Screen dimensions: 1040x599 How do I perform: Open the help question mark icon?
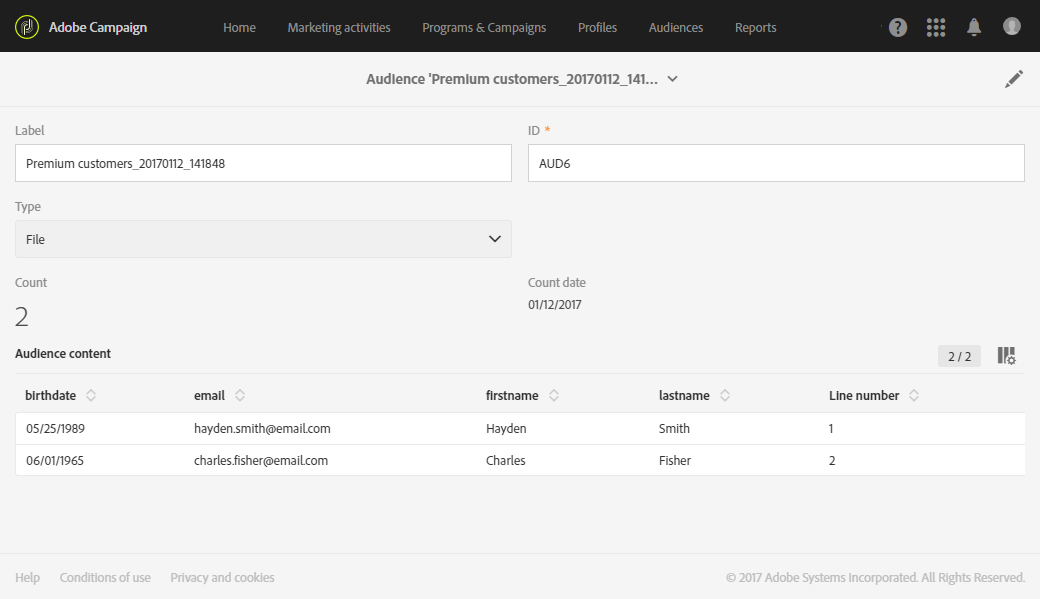pos(898,27)
